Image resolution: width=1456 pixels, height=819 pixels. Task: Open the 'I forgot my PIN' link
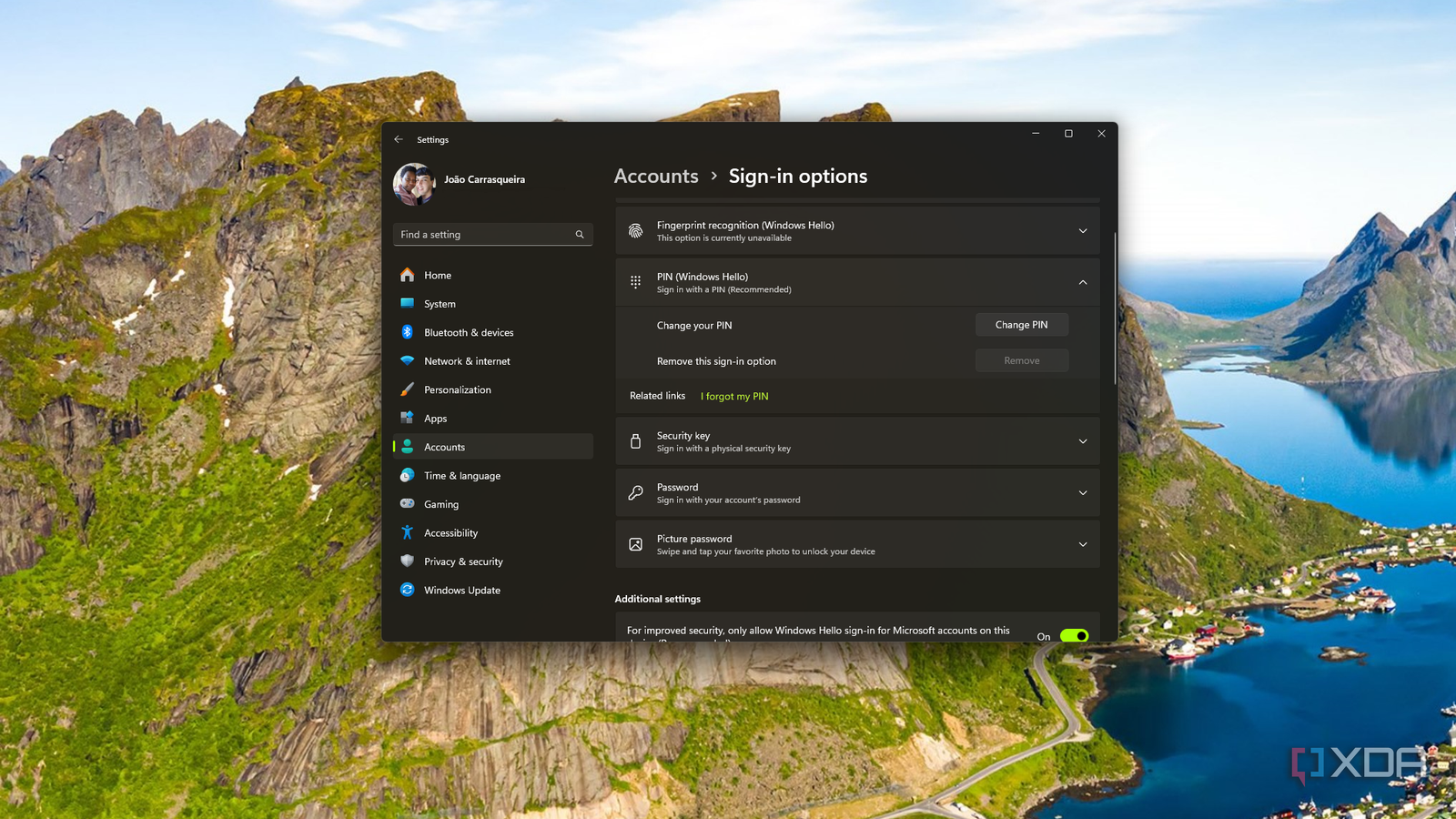pyautogui.click(x=733, y=396)
